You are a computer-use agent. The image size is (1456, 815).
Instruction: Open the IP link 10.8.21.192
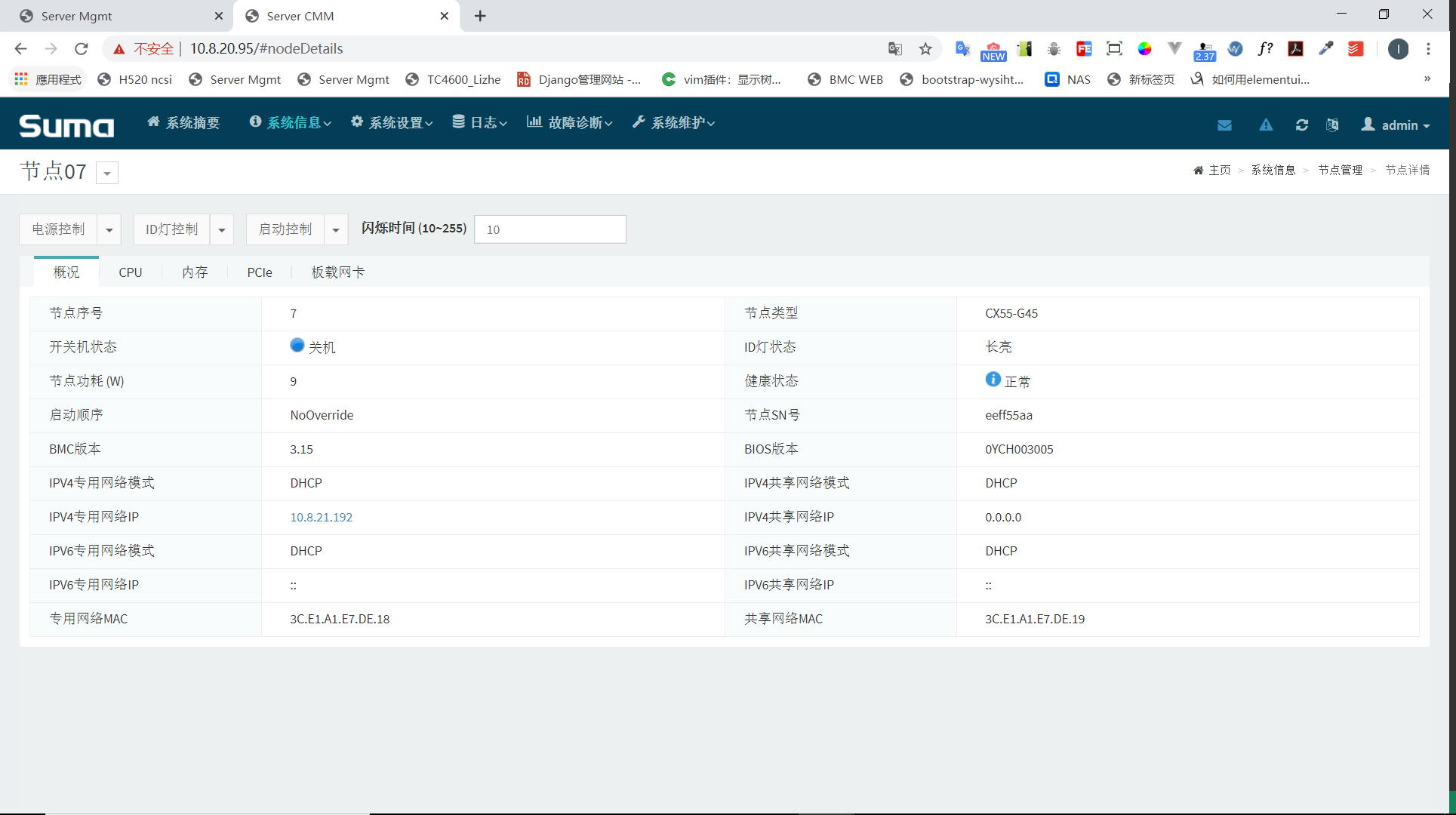(322, 518)
